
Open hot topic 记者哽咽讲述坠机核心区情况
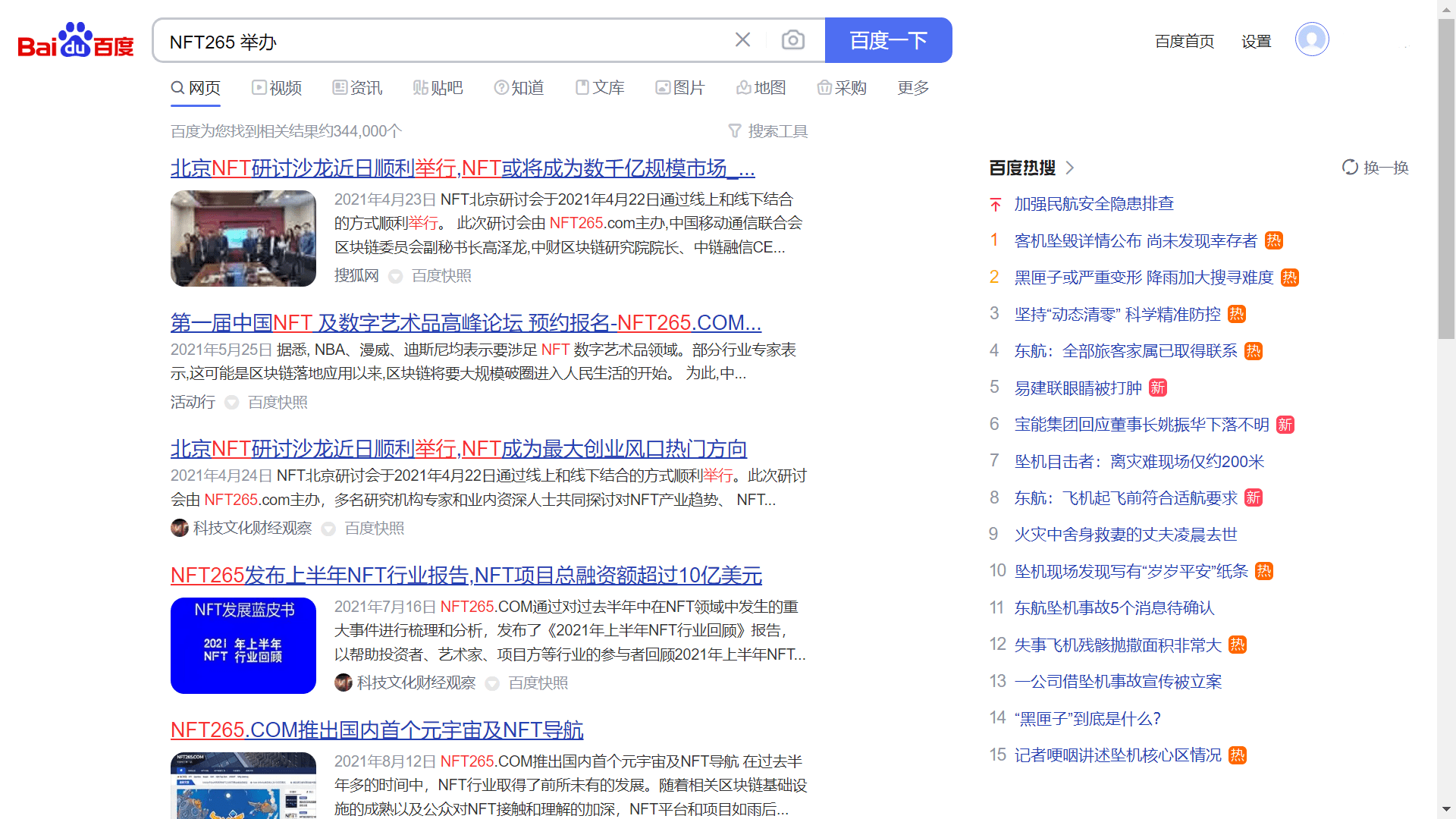point(1119,755)
